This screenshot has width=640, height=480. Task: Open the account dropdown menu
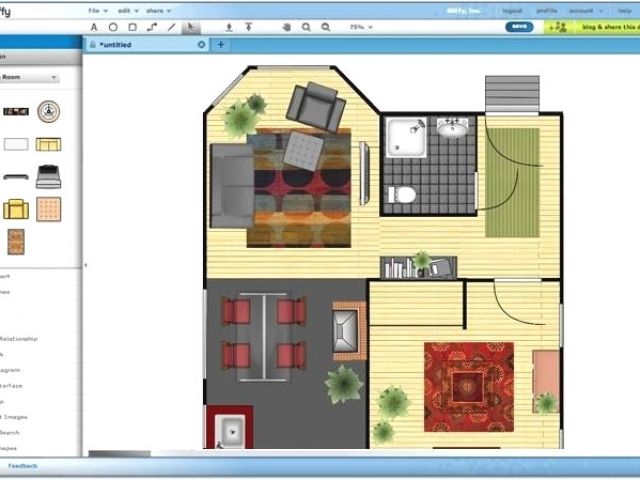click(x=583, y=10)
